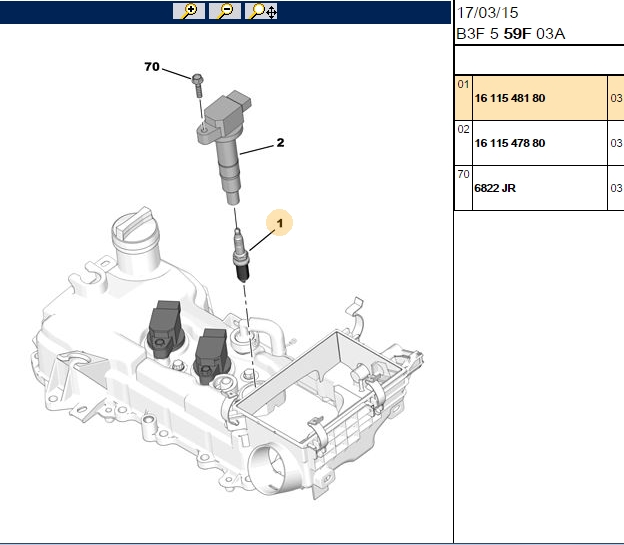Click the date 17/03/15 header text
Image resolution: width=624 pixels, height=545 pixels.
(488, 13)
